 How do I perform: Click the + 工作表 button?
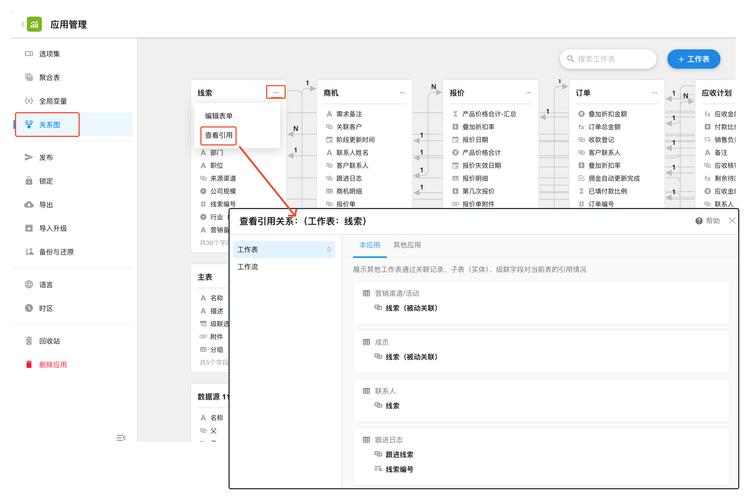[694, 59]
